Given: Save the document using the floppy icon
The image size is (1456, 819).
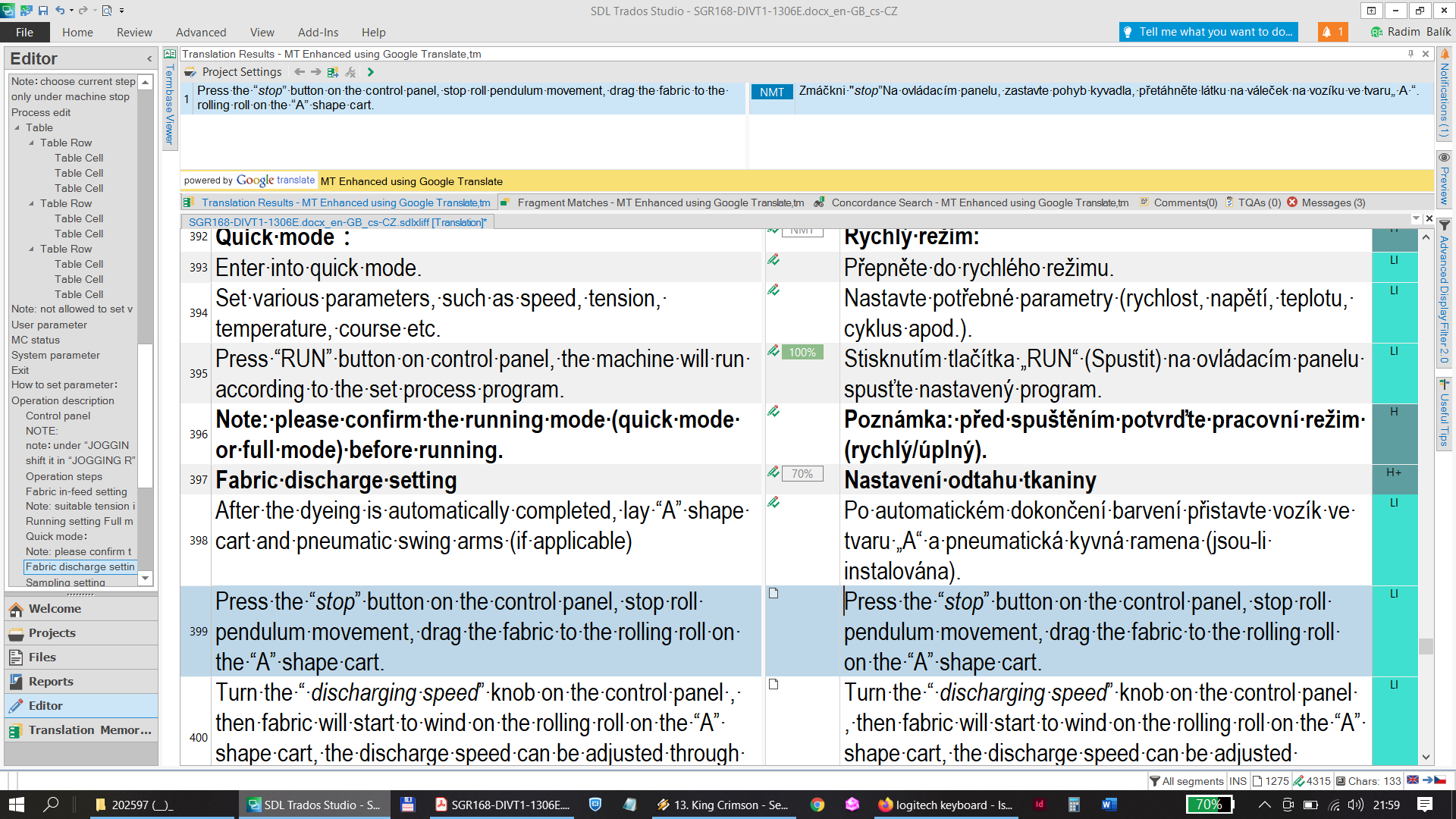Looking at the screenshot, I should coord(43,11).
